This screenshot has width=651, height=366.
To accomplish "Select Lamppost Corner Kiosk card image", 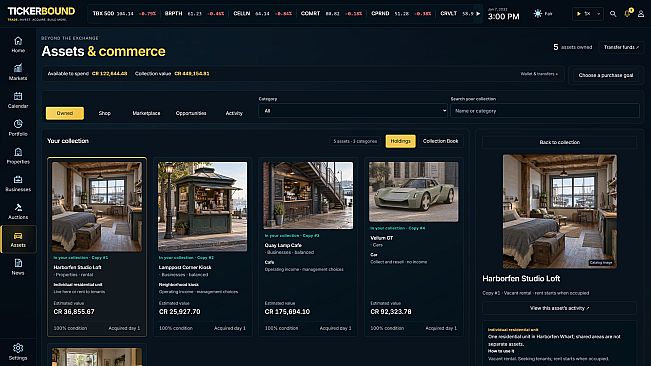I will (x=203, y=207).
